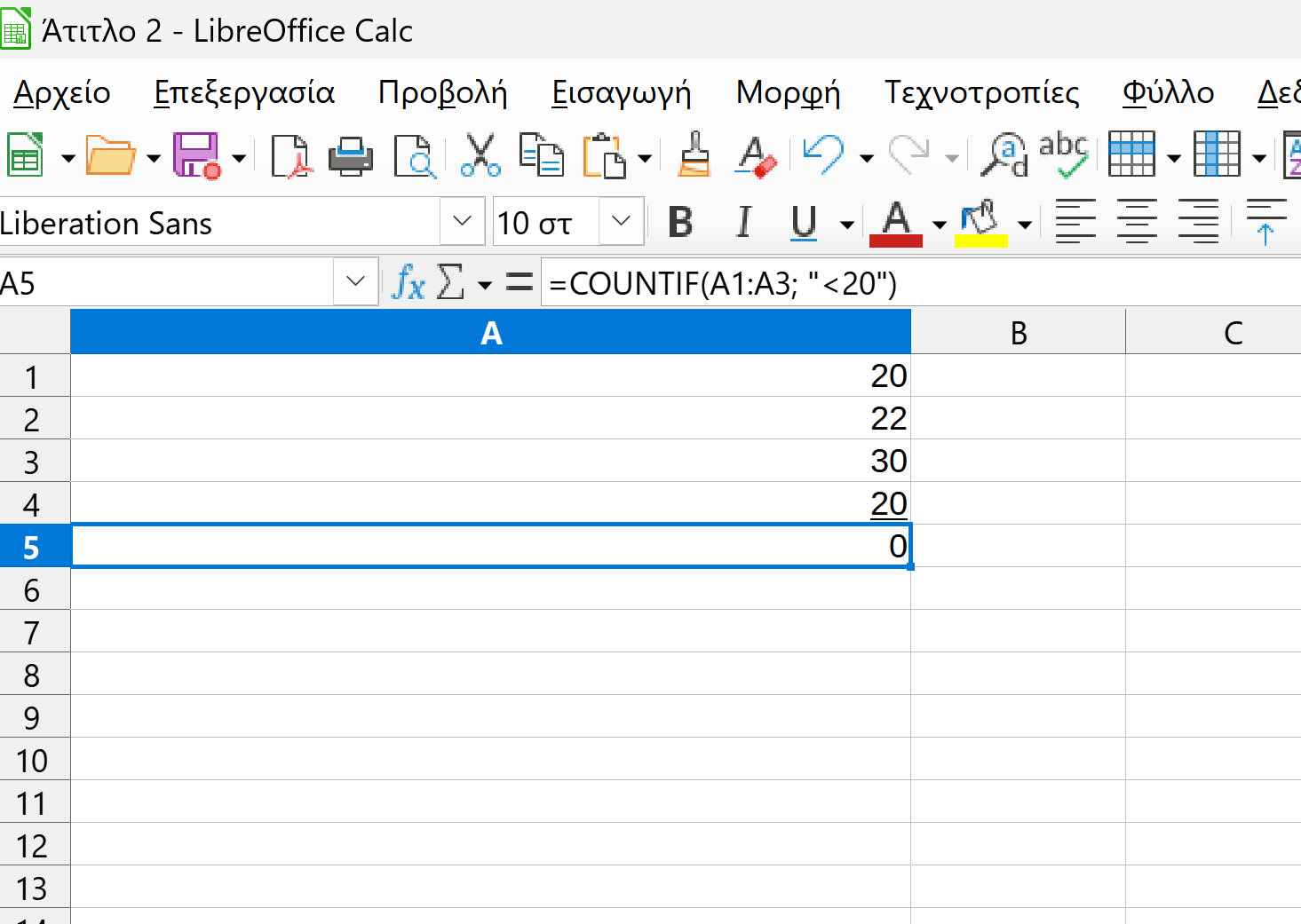Open the Function Wizard fx icon

409,283
